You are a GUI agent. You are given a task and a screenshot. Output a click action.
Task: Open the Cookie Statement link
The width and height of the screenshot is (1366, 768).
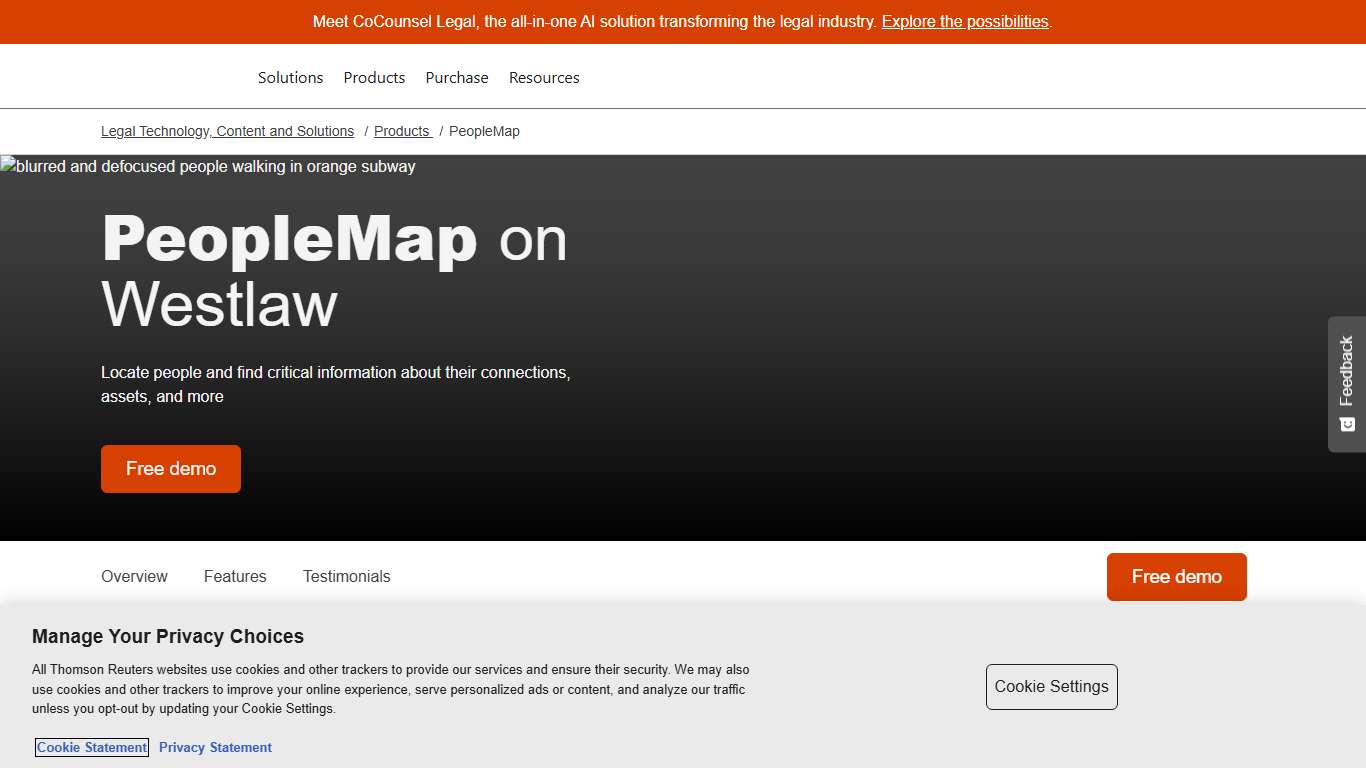91,747
